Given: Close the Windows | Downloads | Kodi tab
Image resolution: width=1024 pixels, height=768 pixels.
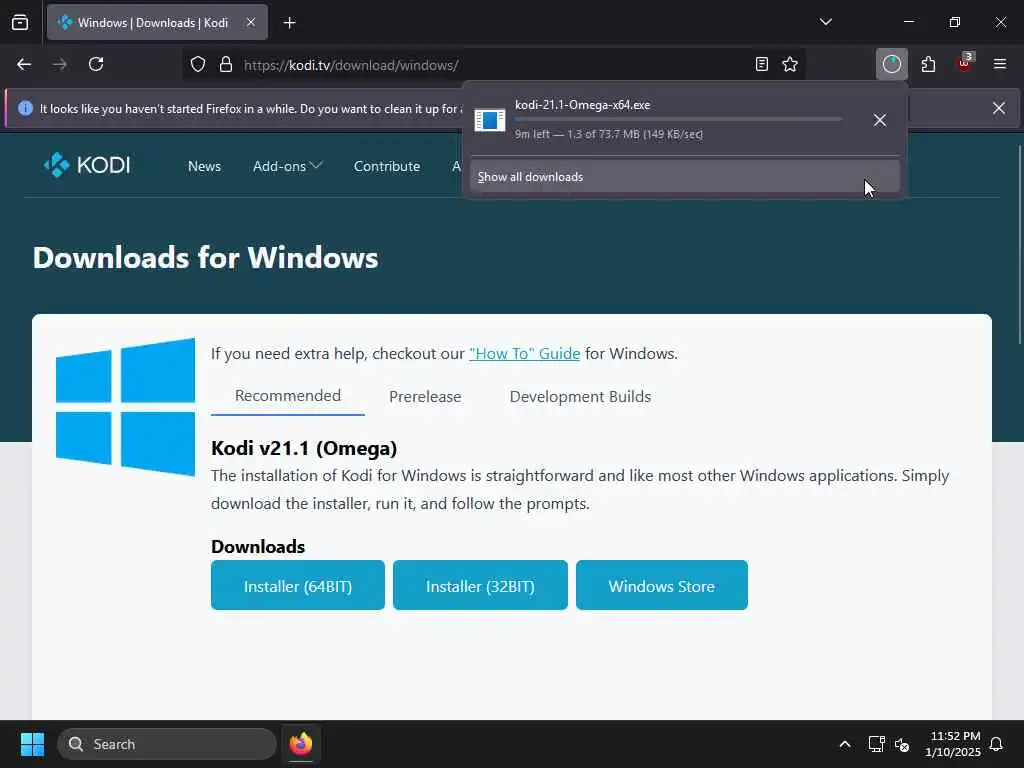Looking at the screenshot, I should 251,23.
